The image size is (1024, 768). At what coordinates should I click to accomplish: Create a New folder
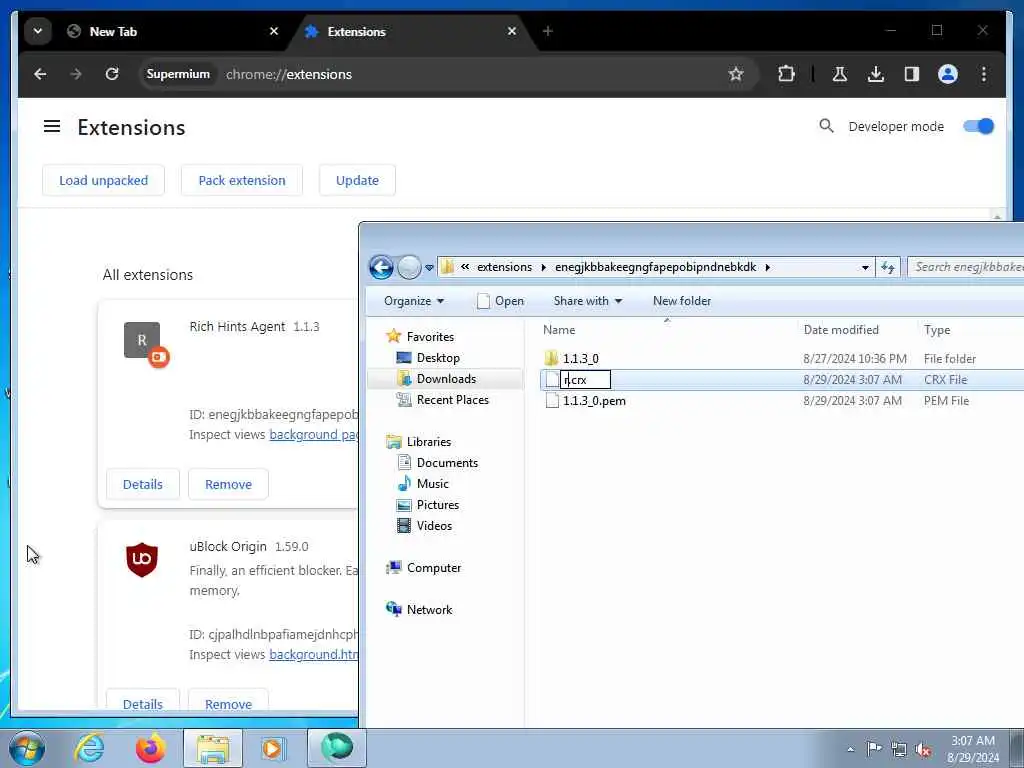tap(682, 301)
